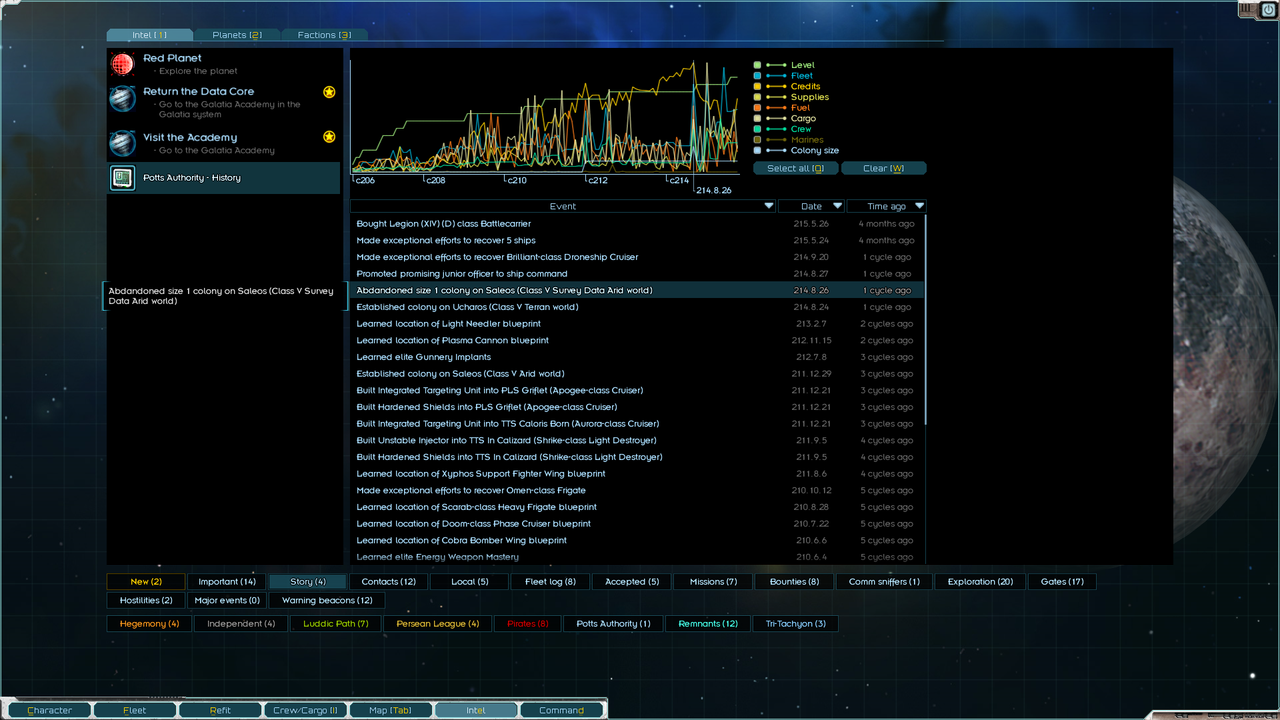Click the orange Supplies color line swatch

(778, 97)
